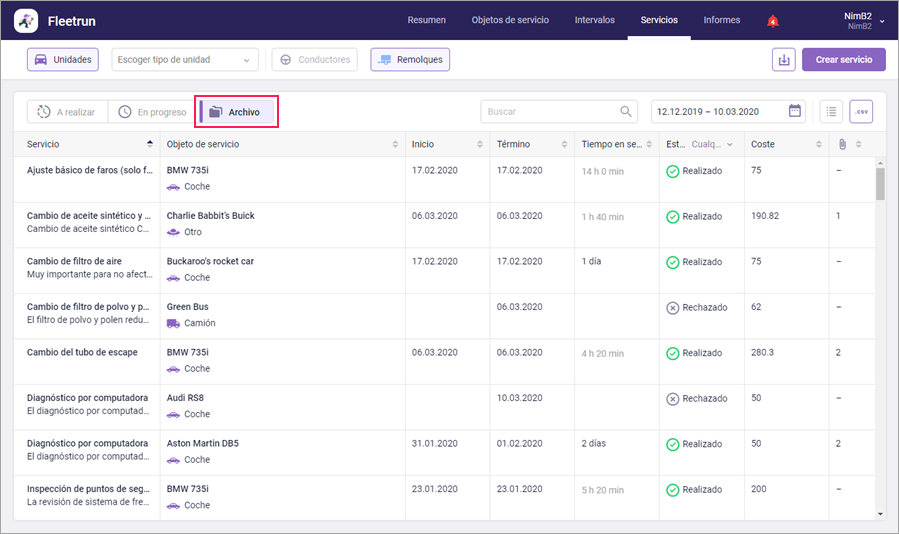899x534 pixels.
Task: Toggle the Unidades filter button
Action: pos(63,60)
